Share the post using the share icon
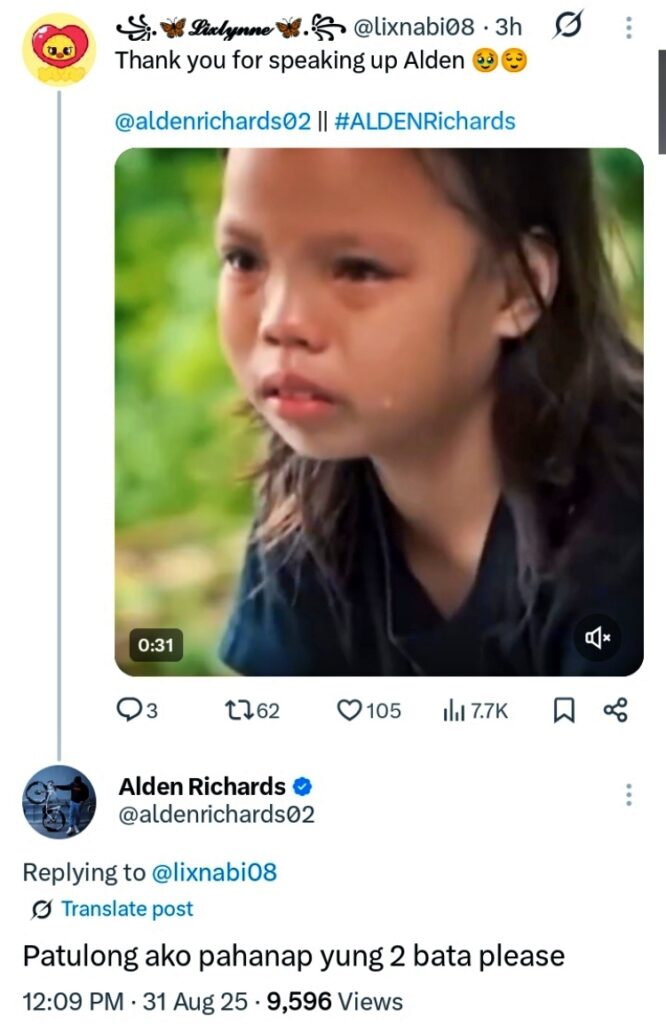 (x=615, y=710)
